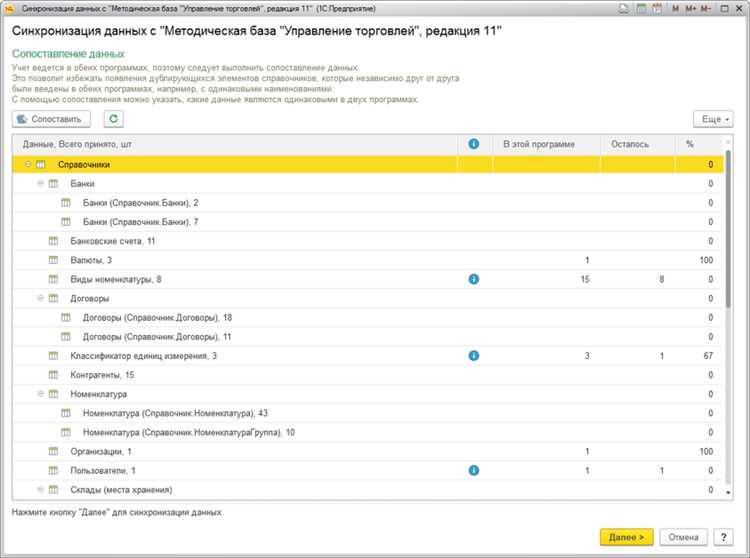Click table icon of Классификатор единиц измерения row
Viewport: 750px width, 558px height.
point(53,356)
